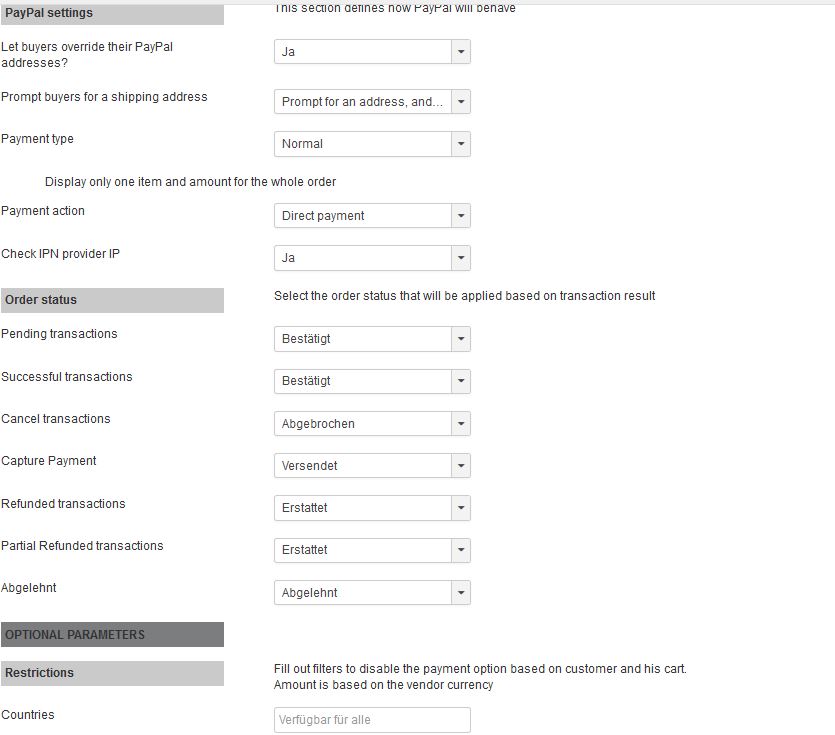This screenshot has width=835, height=735.
Task: Click the "Capture Payment" field label
Action: (49, 461)
